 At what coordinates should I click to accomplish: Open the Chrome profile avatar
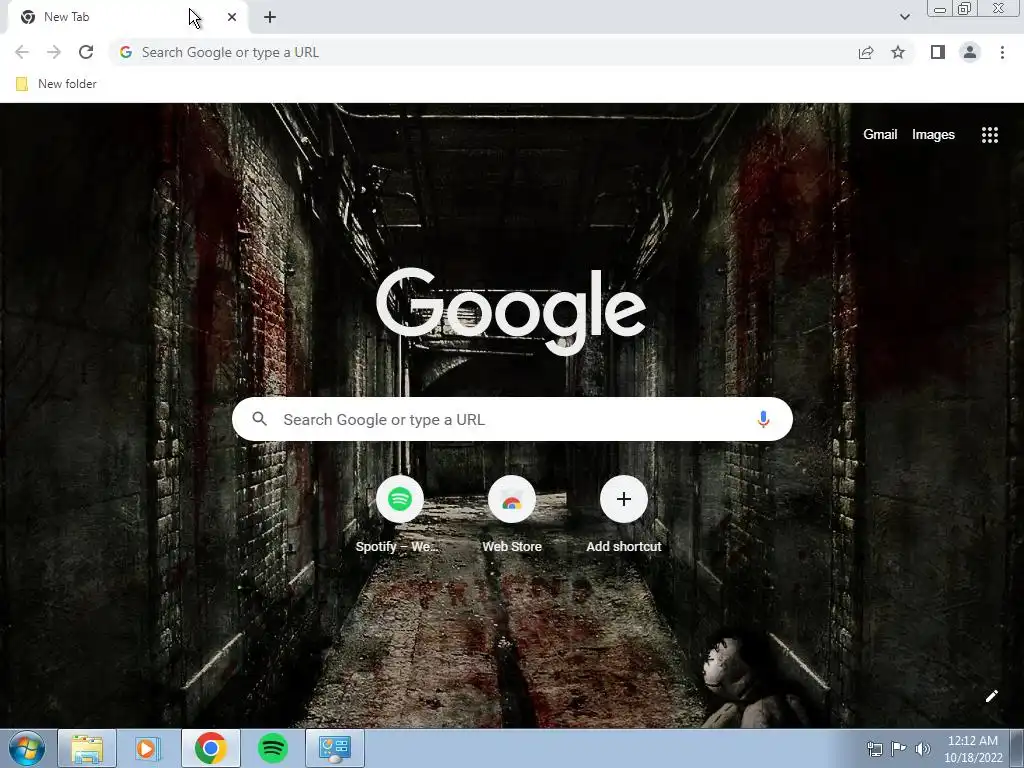click(970, 52)
